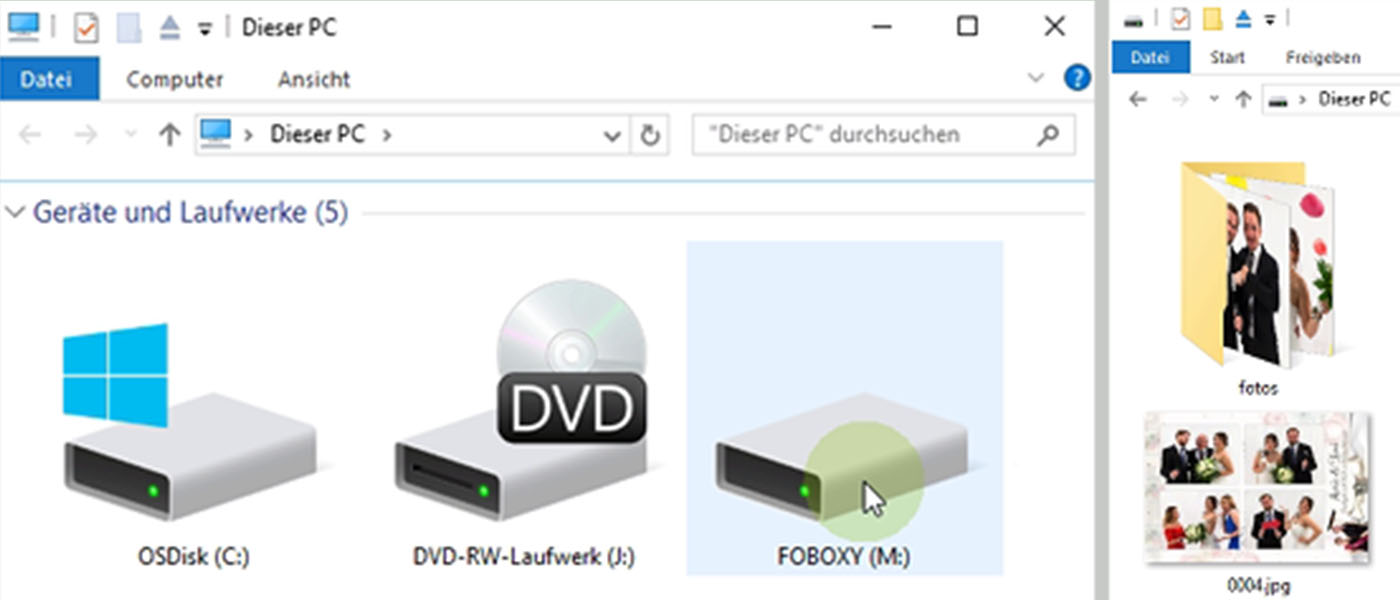
Task: Open the Freigeben tab in right window
Action: [1322, 58]
